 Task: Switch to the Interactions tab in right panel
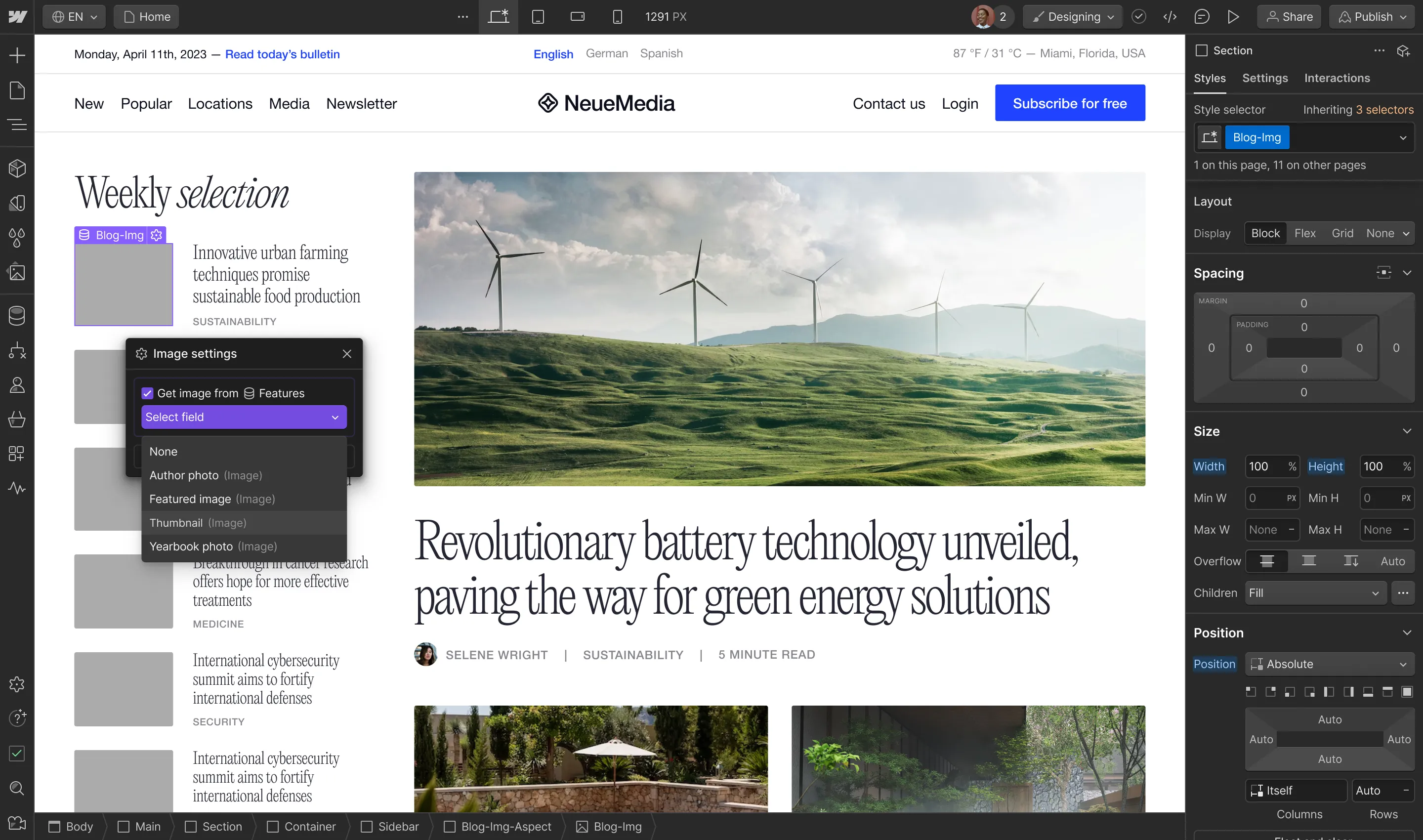(1337, 77)
